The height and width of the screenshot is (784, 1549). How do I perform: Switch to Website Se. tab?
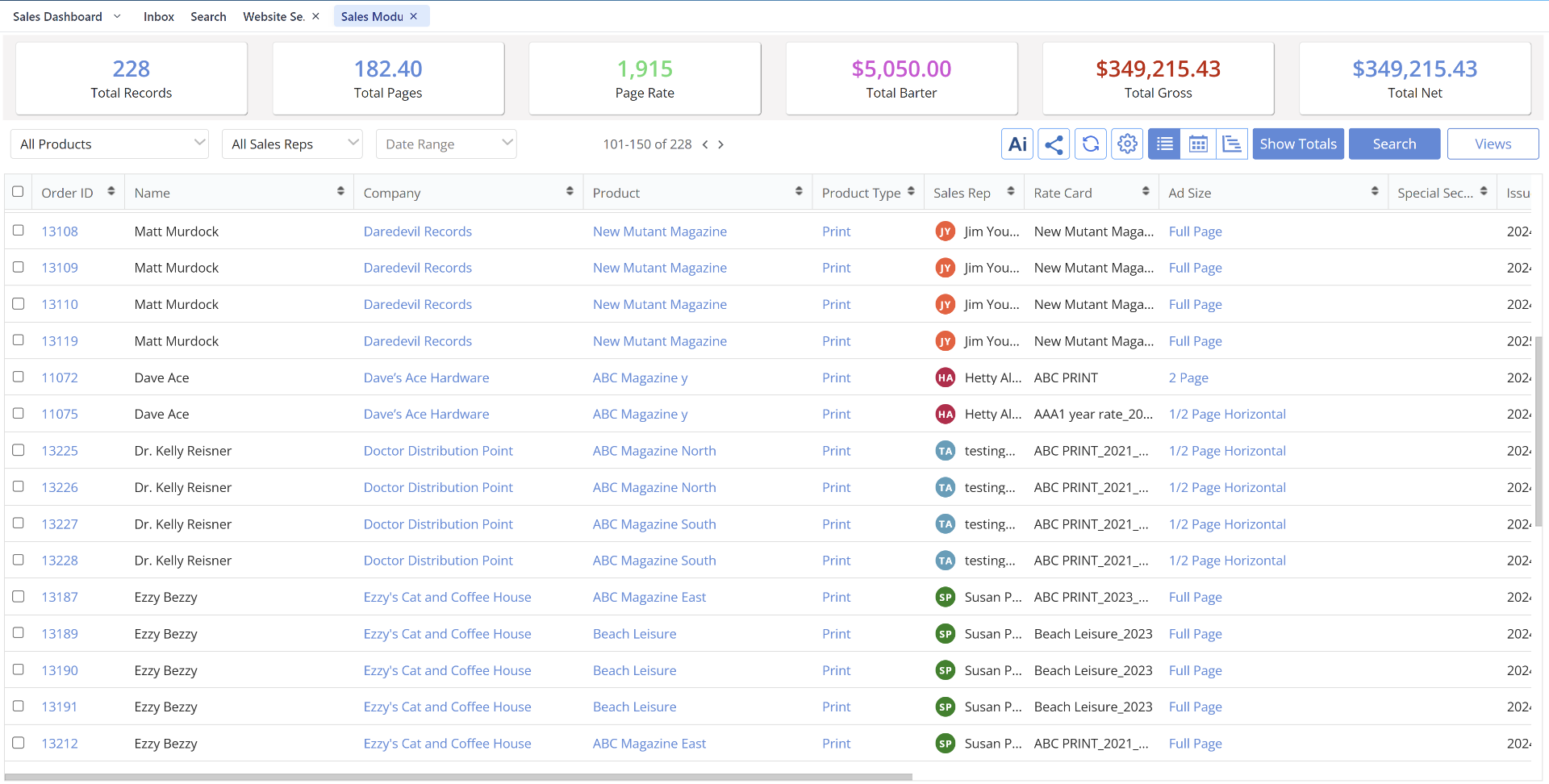click(x=273, y=16)
